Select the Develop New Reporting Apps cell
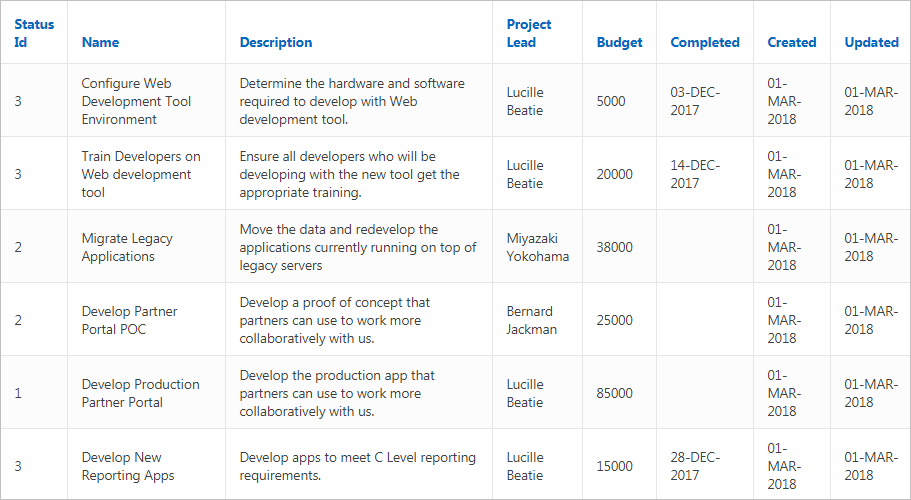 (x=128, y=466)
